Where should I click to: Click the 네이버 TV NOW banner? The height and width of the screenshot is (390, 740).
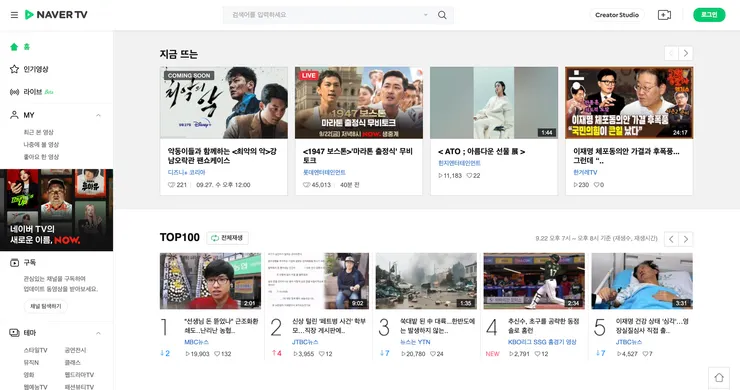tap(57, 210)
